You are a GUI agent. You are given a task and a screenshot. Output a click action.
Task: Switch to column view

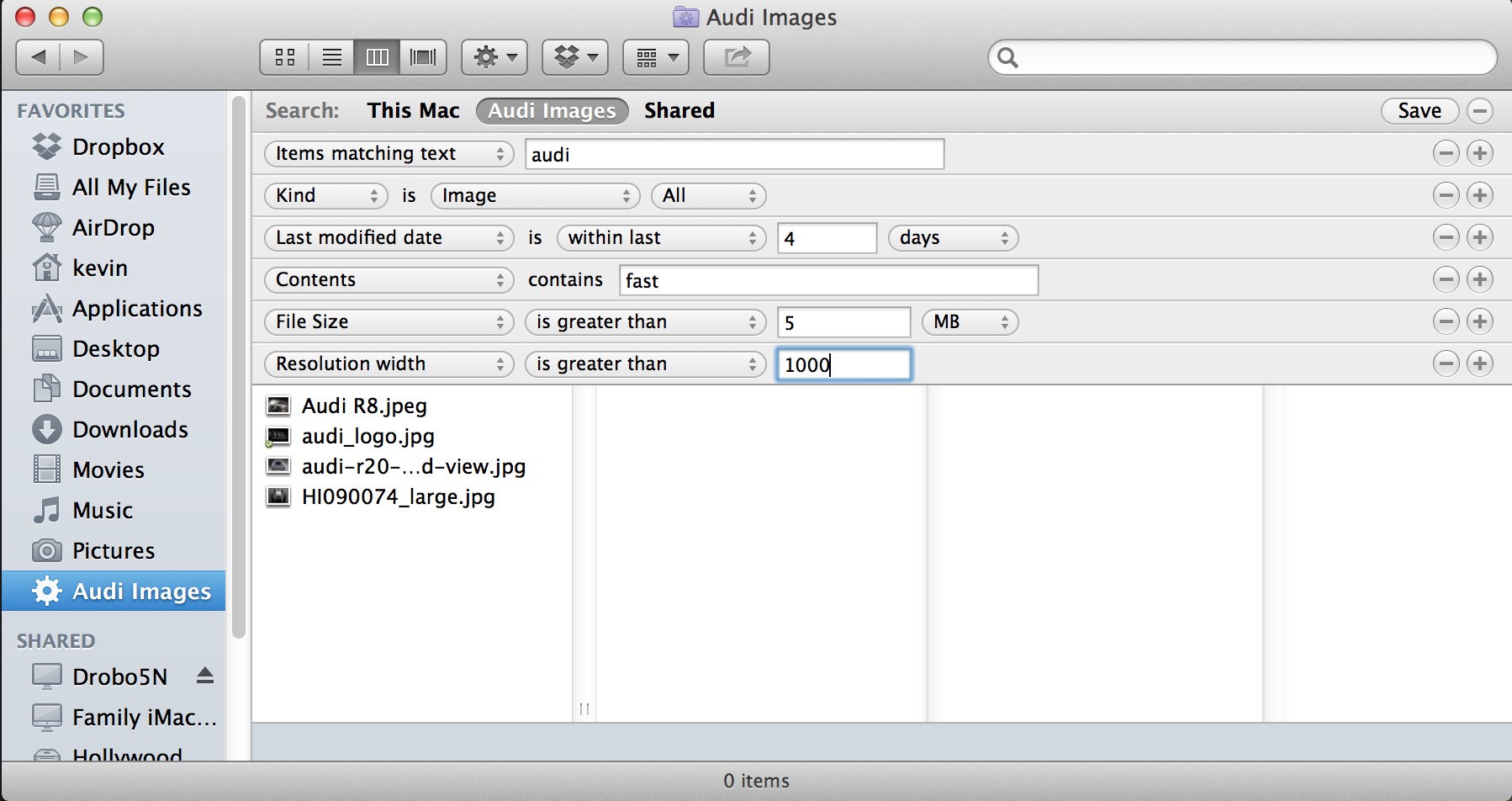click(x=377, y=57)
